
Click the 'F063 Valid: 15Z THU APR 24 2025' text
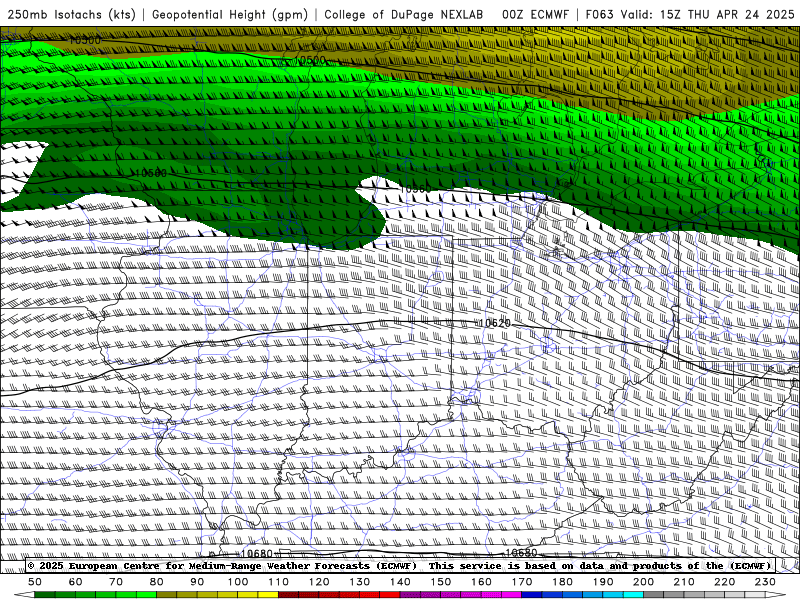click(690, 14)
